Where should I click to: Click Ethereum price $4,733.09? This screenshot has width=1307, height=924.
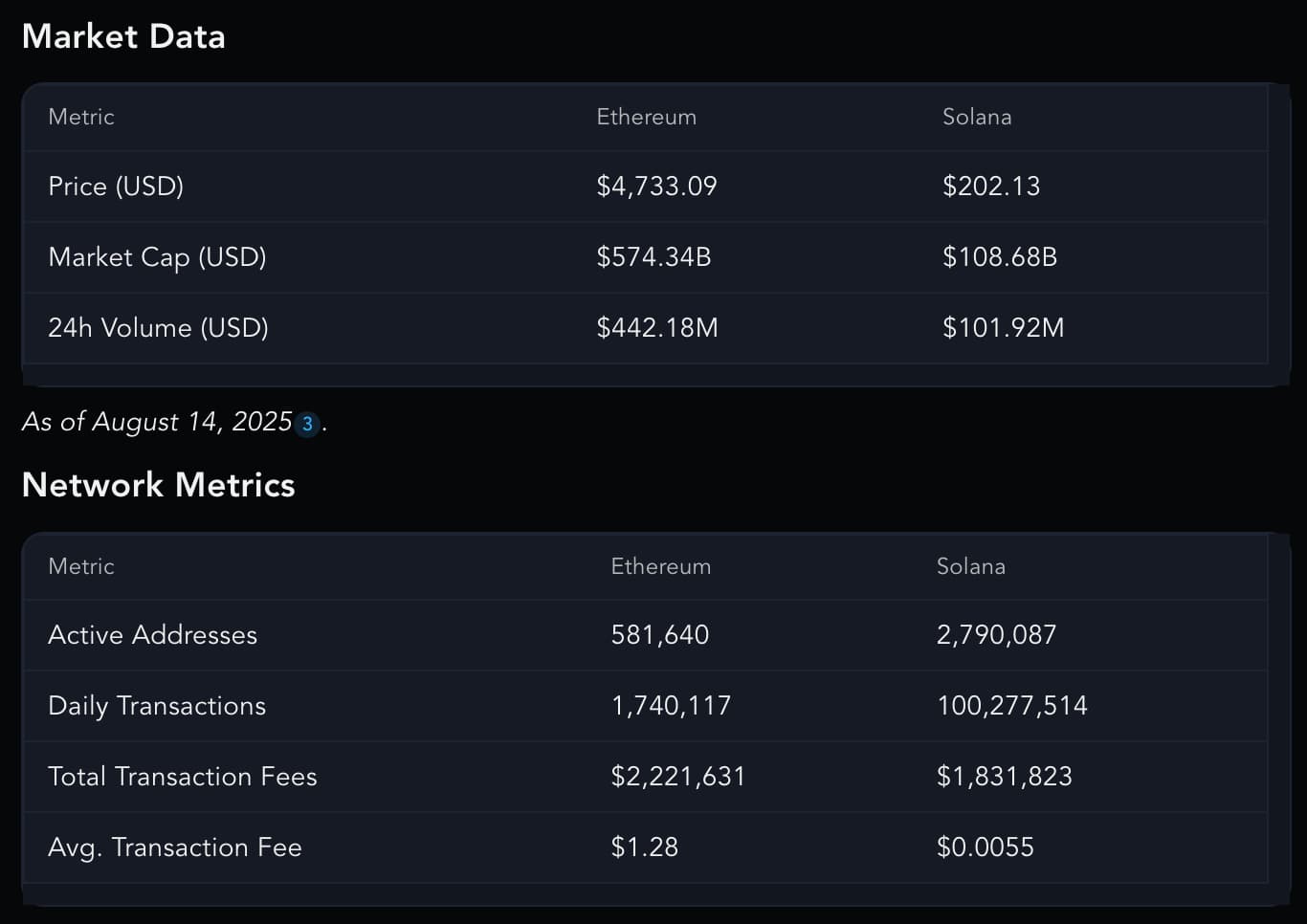click(x=656, y=186)
